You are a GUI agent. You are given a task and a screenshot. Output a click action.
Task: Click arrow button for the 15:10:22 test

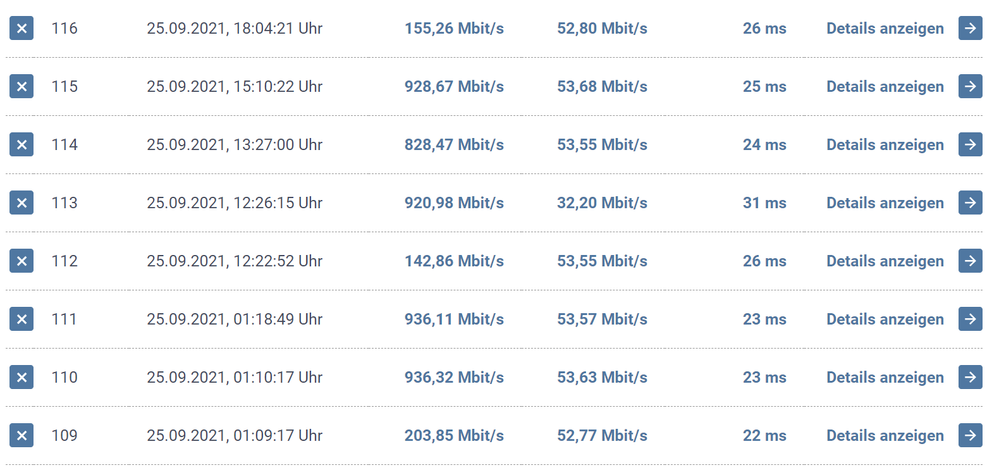[970, 87]
